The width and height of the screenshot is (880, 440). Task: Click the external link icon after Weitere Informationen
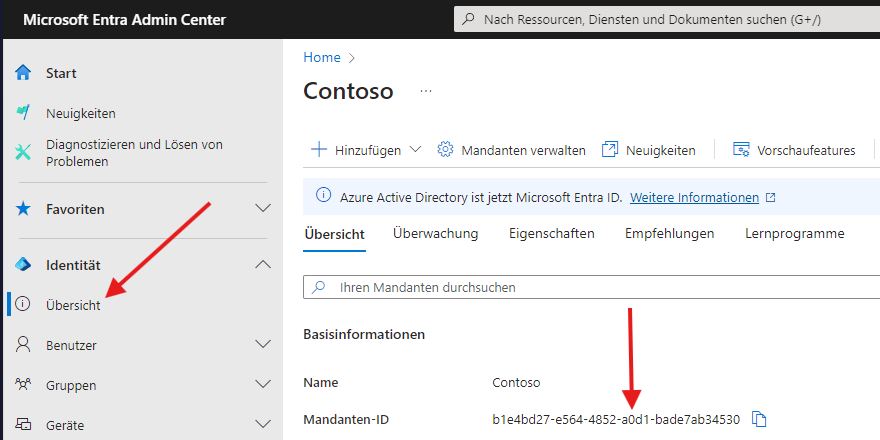[x=771, y=198]
